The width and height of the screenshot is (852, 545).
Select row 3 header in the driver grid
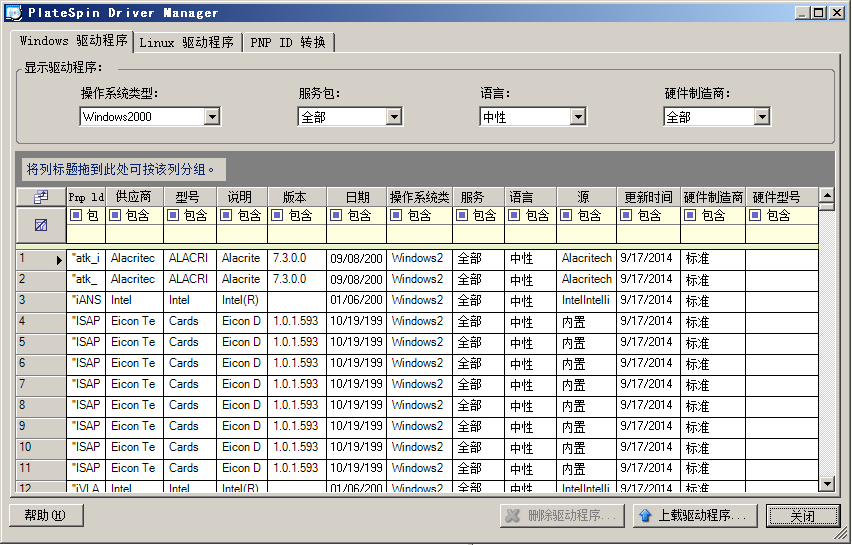coord(40,300)
